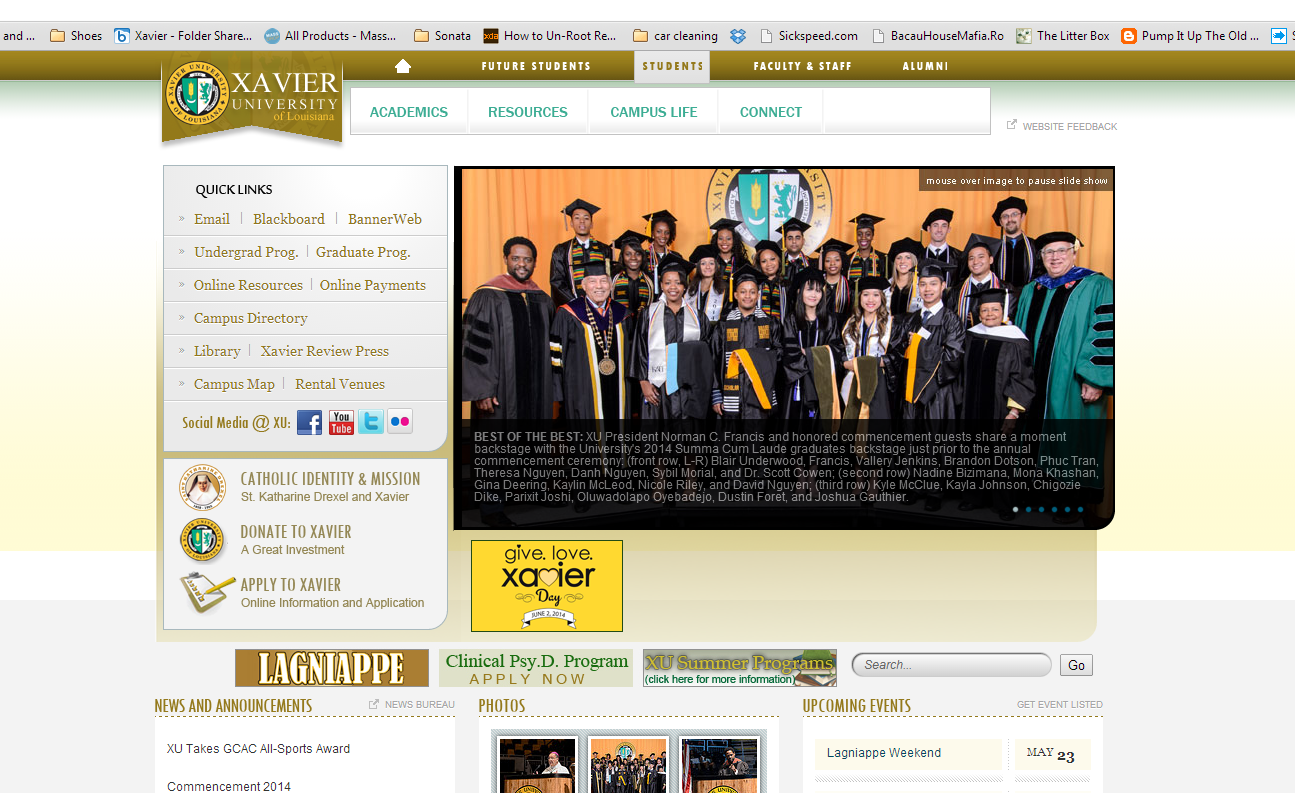The image size is (1295, 793).
Task: Open the Pump It Up The Old bookmark
Action: [x=1191, y=35]
